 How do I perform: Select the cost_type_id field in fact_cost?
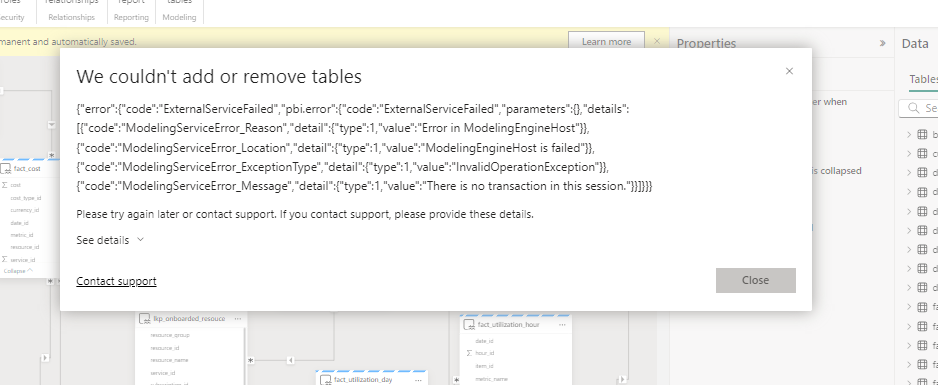click(x=25, y=198)
